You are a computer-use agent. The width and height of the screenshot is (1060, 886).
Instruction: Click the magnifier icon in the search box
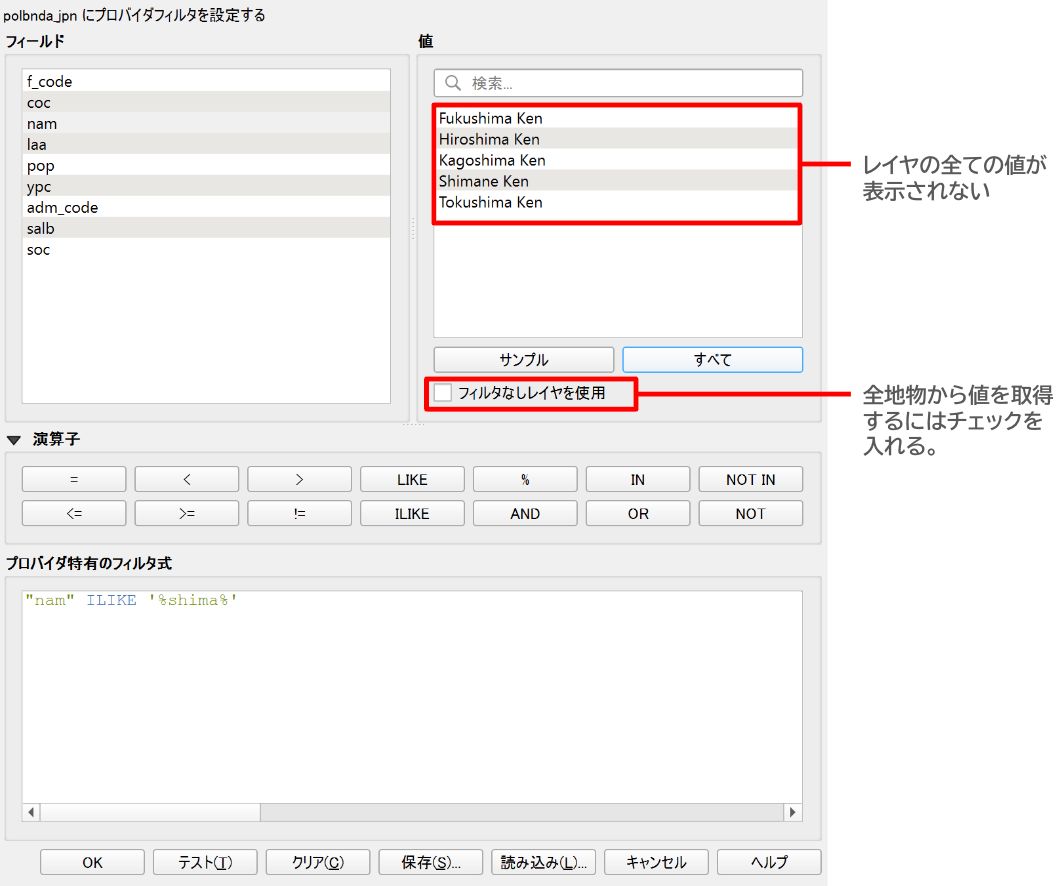click(x=453, y=83)
